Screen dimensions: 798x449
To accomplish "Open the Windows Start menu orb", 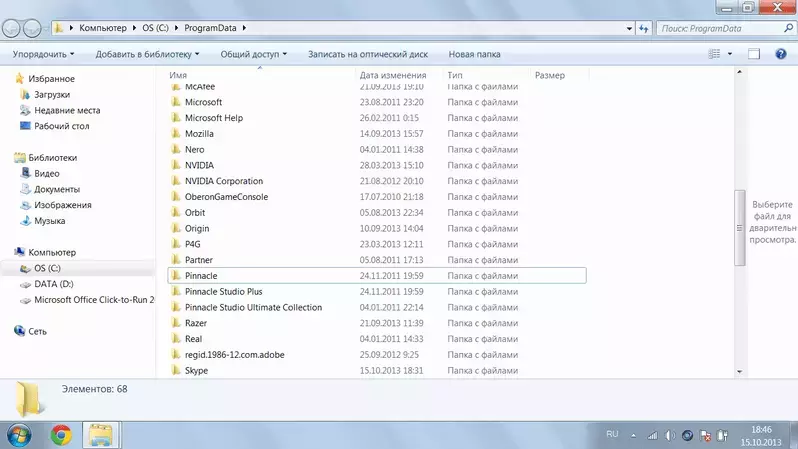I will pyautogui.click(x=18, y=435).
